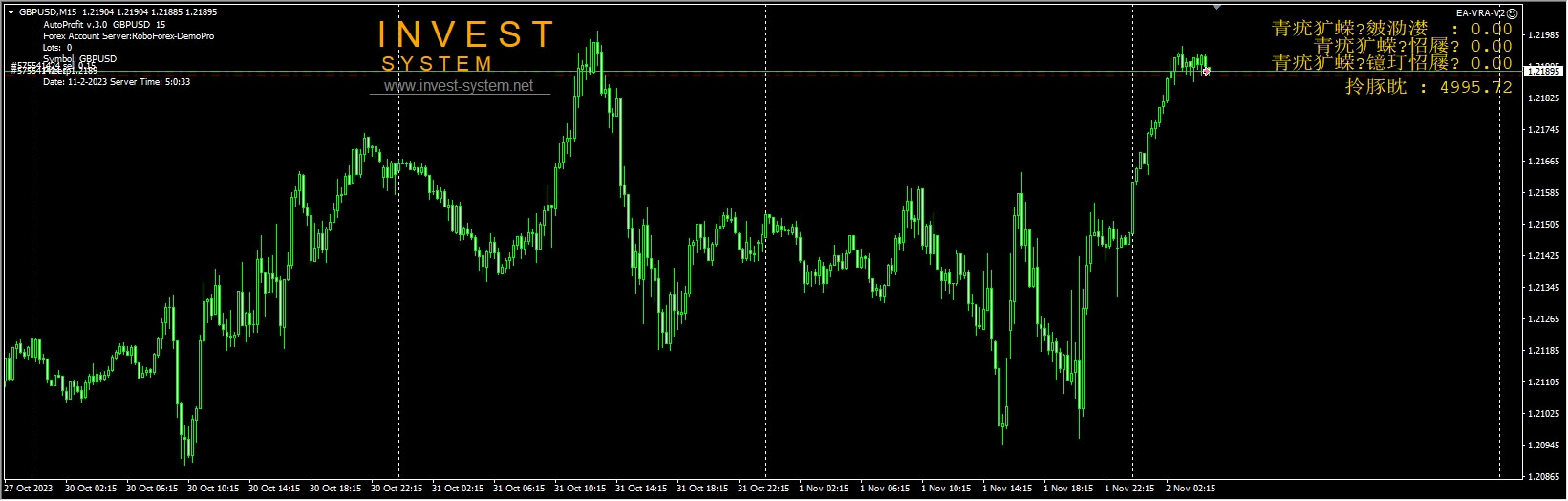The image size is (1568, 501).
Task: Click the 1.20865 price scale label
Action: (x=1544, y=477)
